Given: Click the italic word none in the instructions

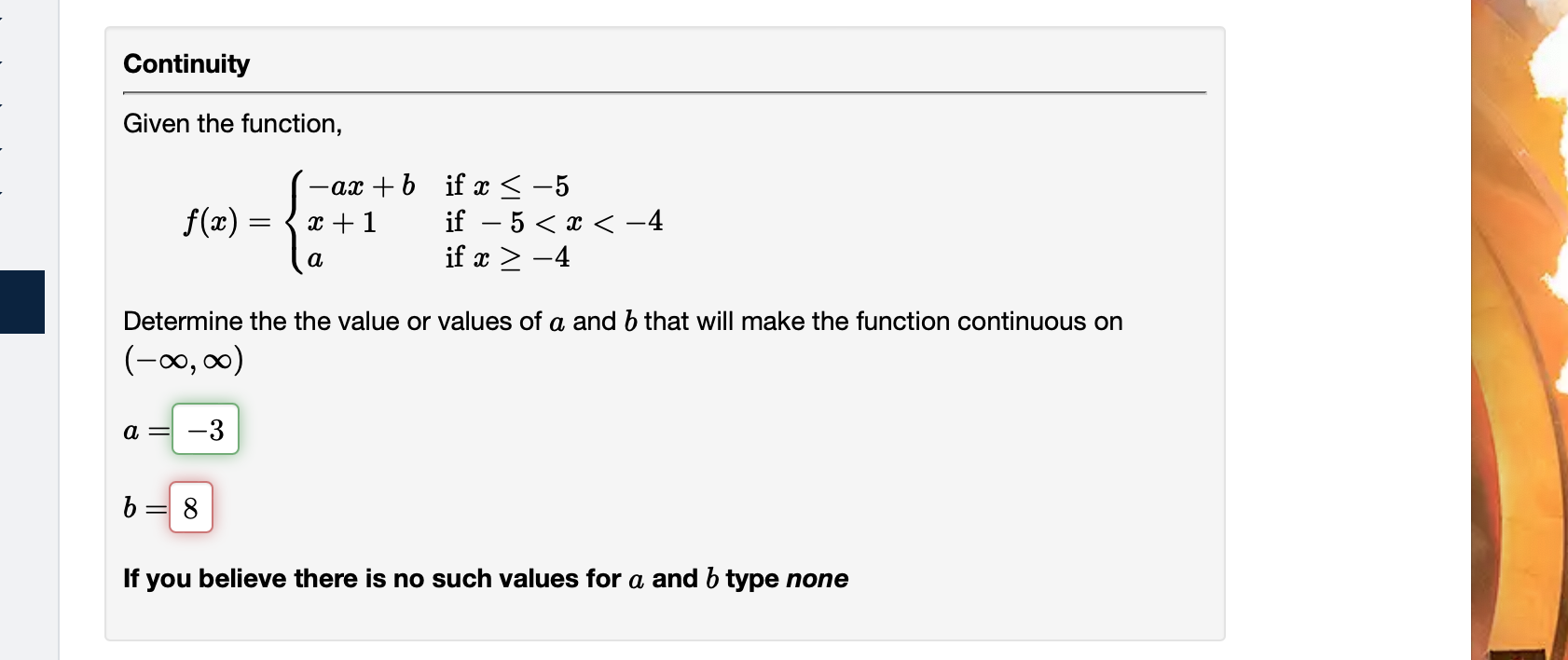Looking at the screenshot, I should tap(818, 578).
